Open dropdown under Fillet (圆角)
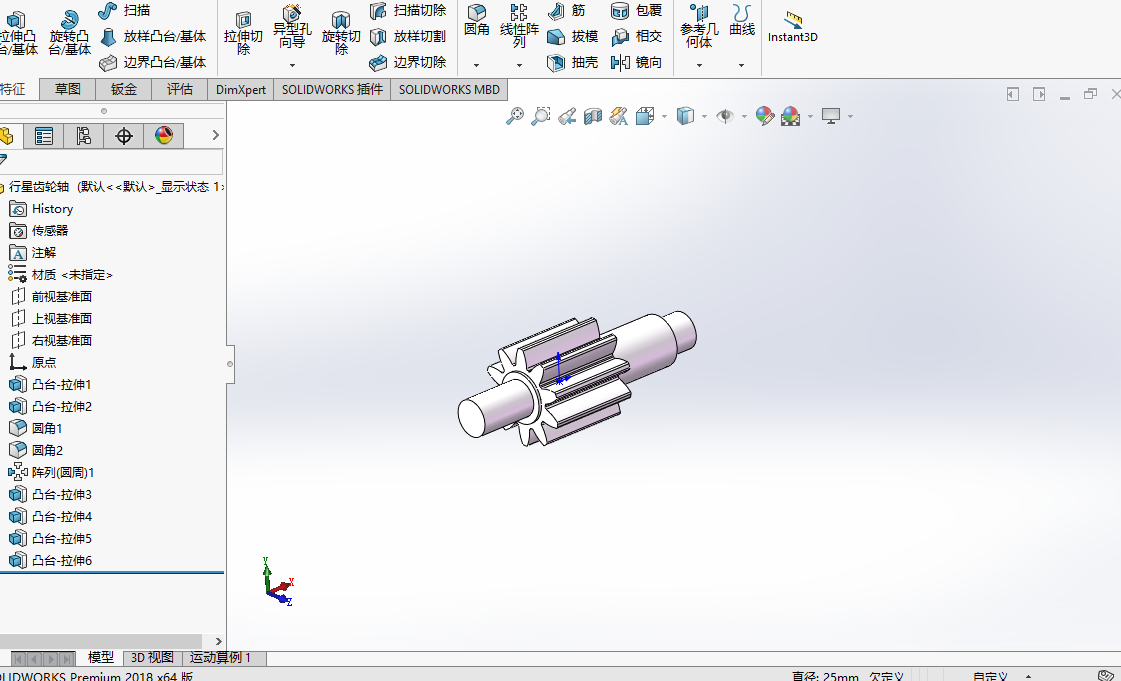 coord(476,65)
